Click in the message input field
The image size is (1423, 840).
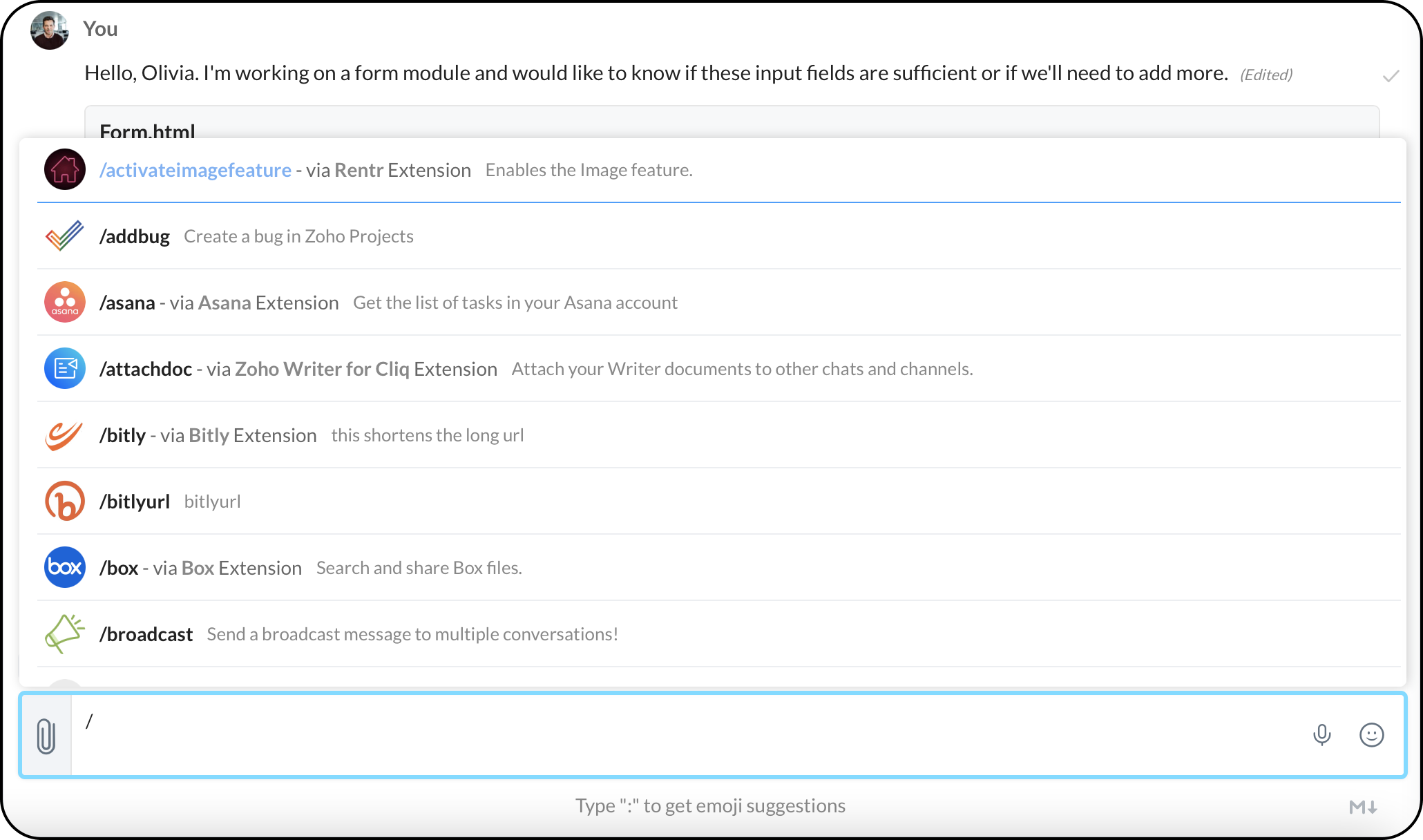click(x=691, y=735)
